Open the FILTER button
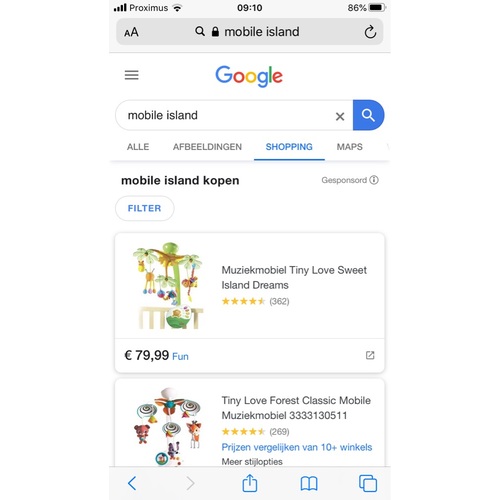Screen dimensions: 500x500 [144, 208]
